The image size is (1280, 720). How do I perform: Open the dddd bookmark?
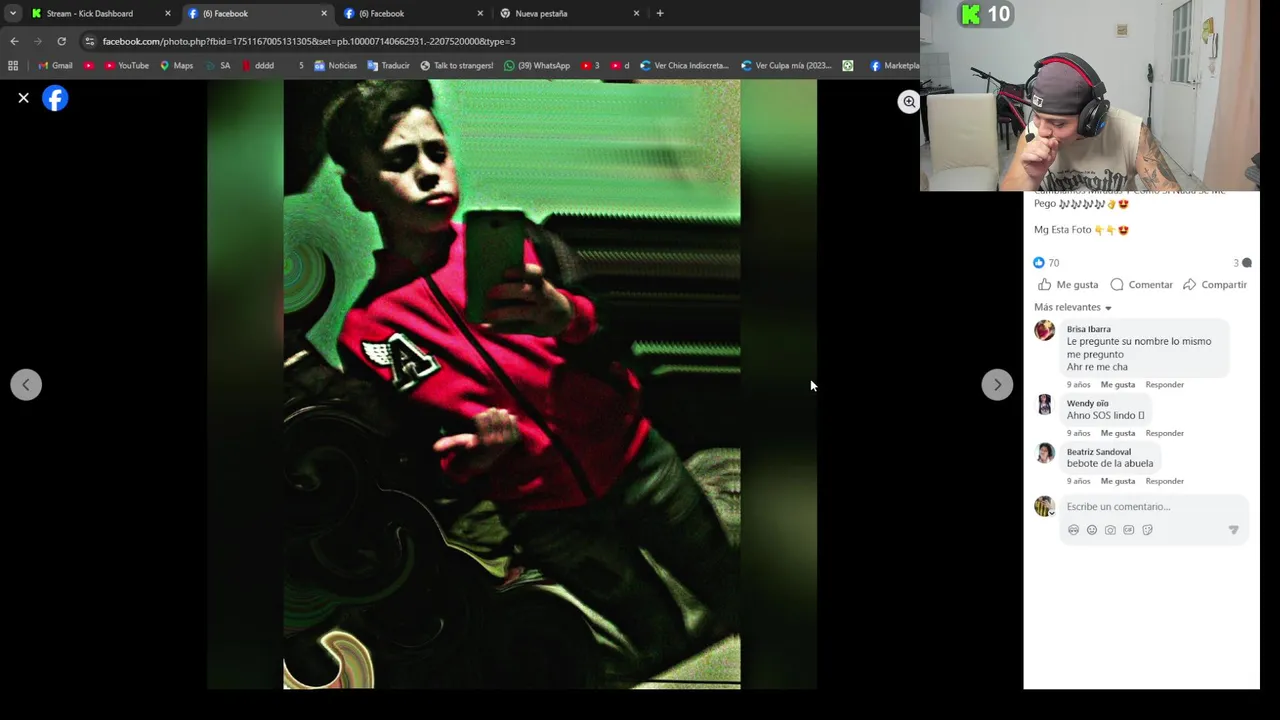tap(257, 66)
